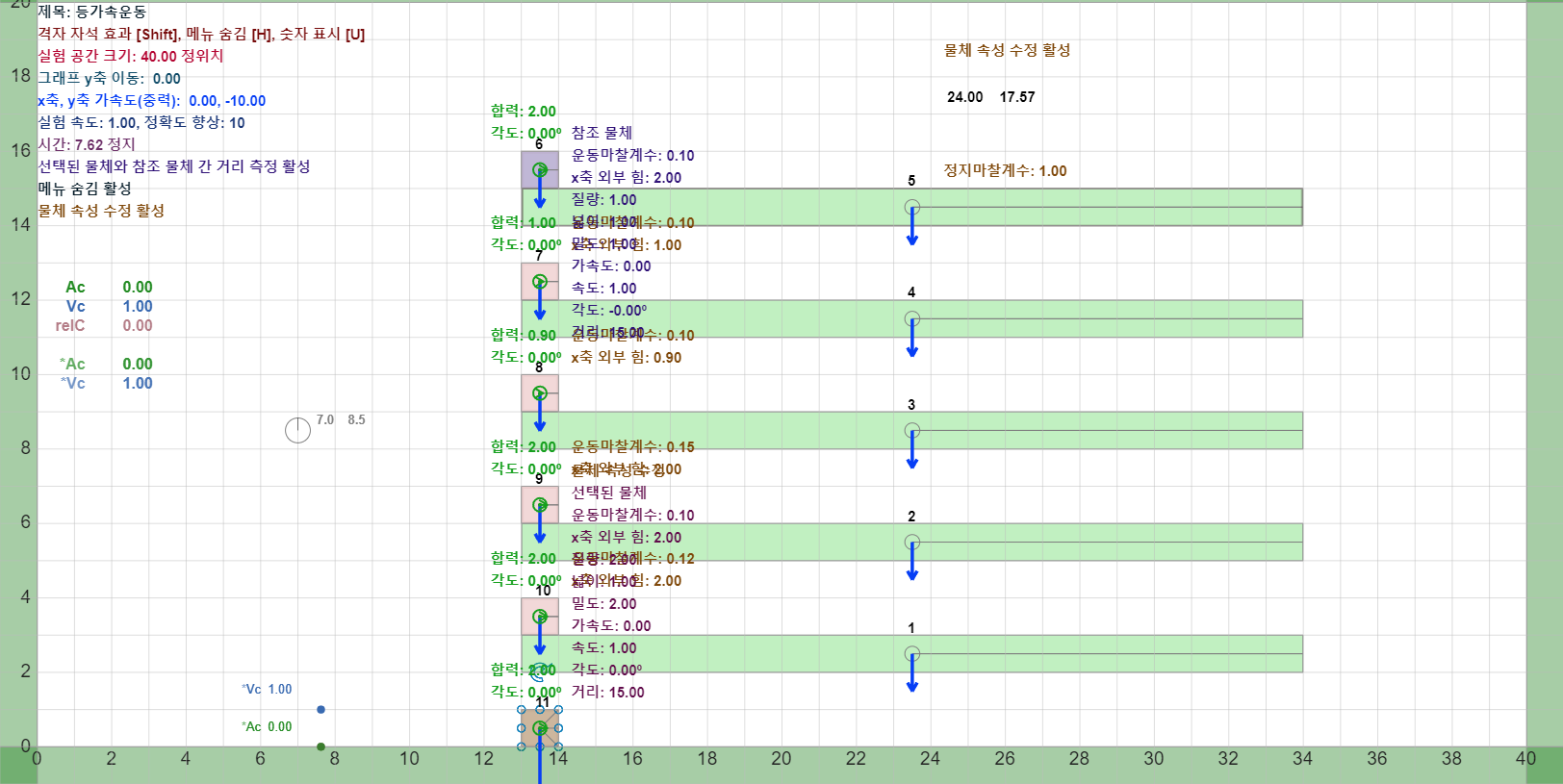Click the clock icon beside 7.0 8.5
This screenshot has width=1563, height=784.
coord(298,430)
